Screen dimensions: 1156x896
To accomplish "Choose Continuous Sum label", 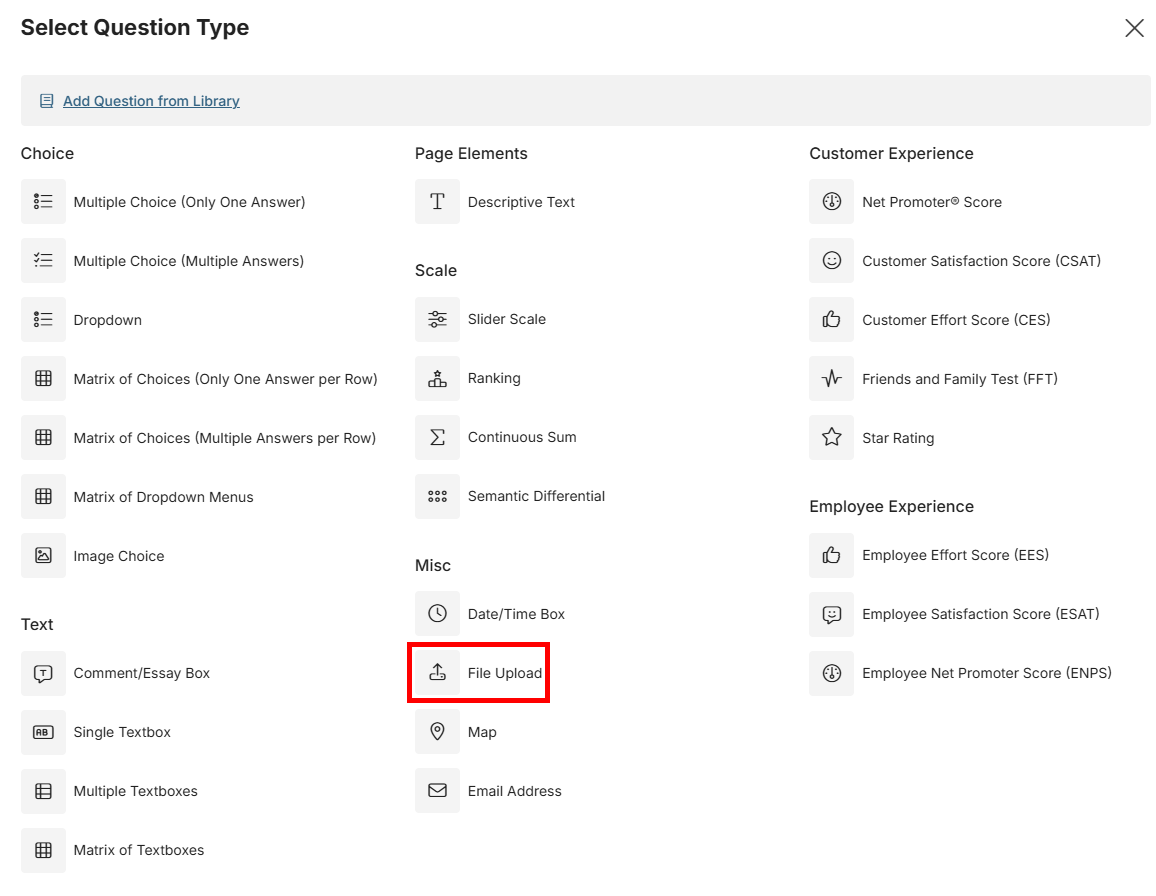I will click(x=522, y=437).
